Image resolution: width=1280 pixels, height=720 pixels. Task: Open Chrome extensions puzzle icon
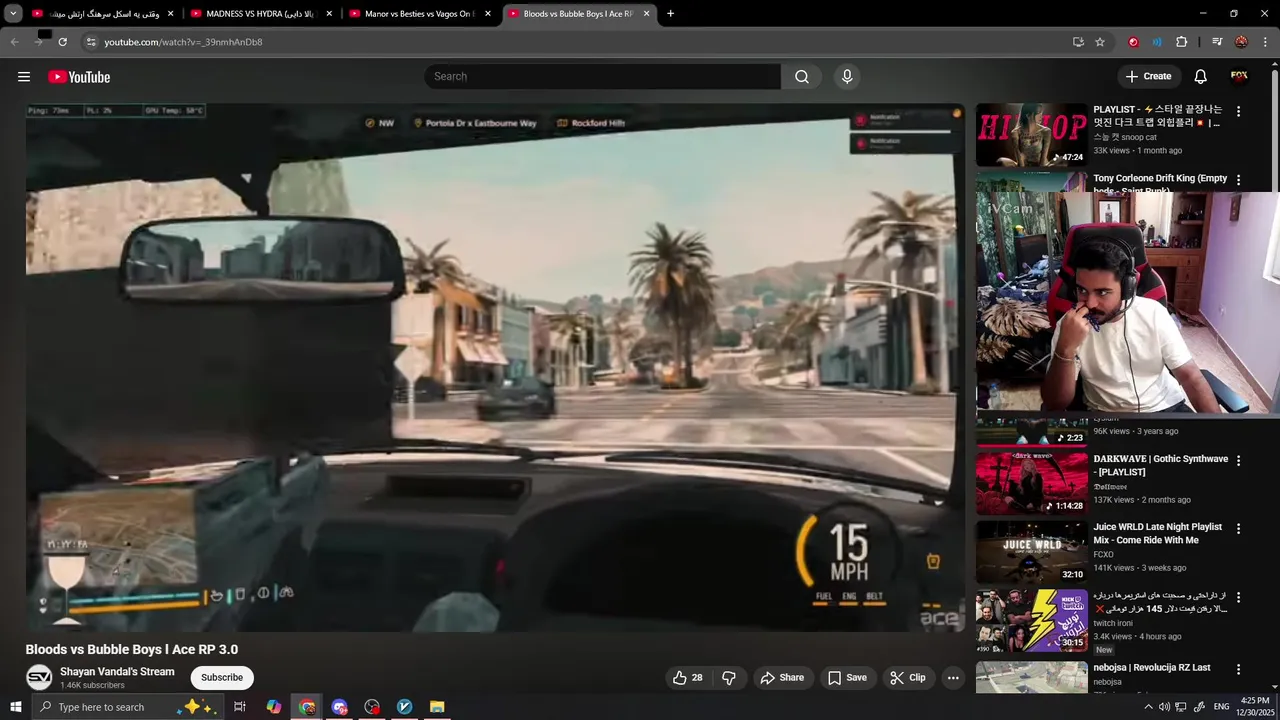(1182, 42)
